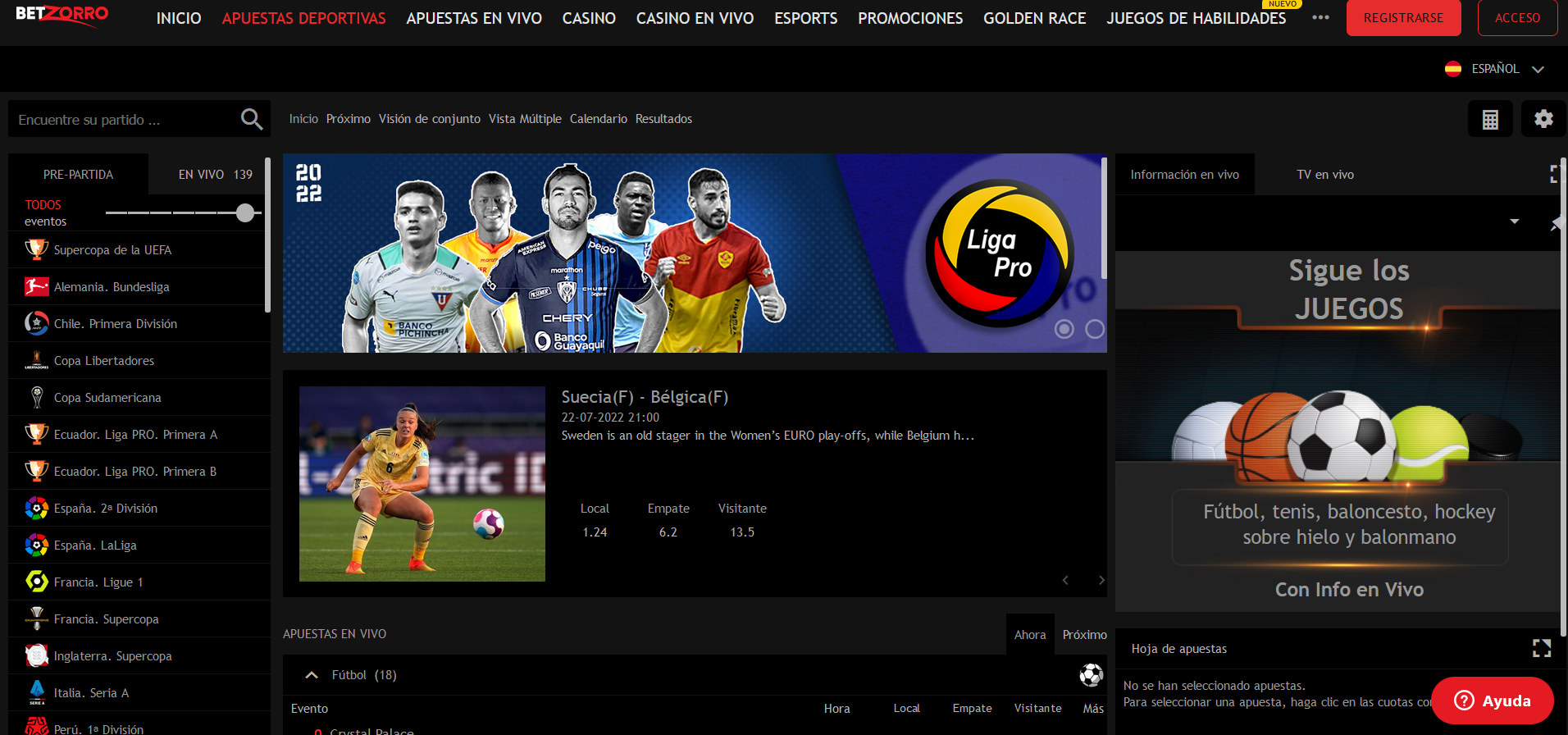The height and width of the screenshot is (735, 1568).
Task: Open the Vista Múltiple link
Action: [x=525, y=119]
